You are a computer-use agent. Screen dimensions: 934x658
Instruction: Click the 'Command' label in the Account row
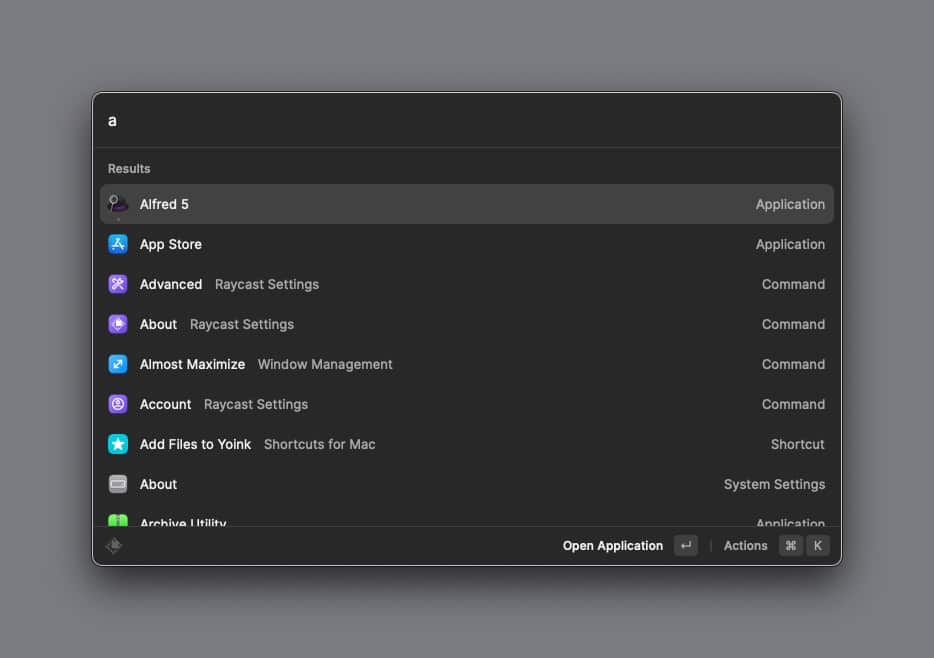(x=793, y=404)
